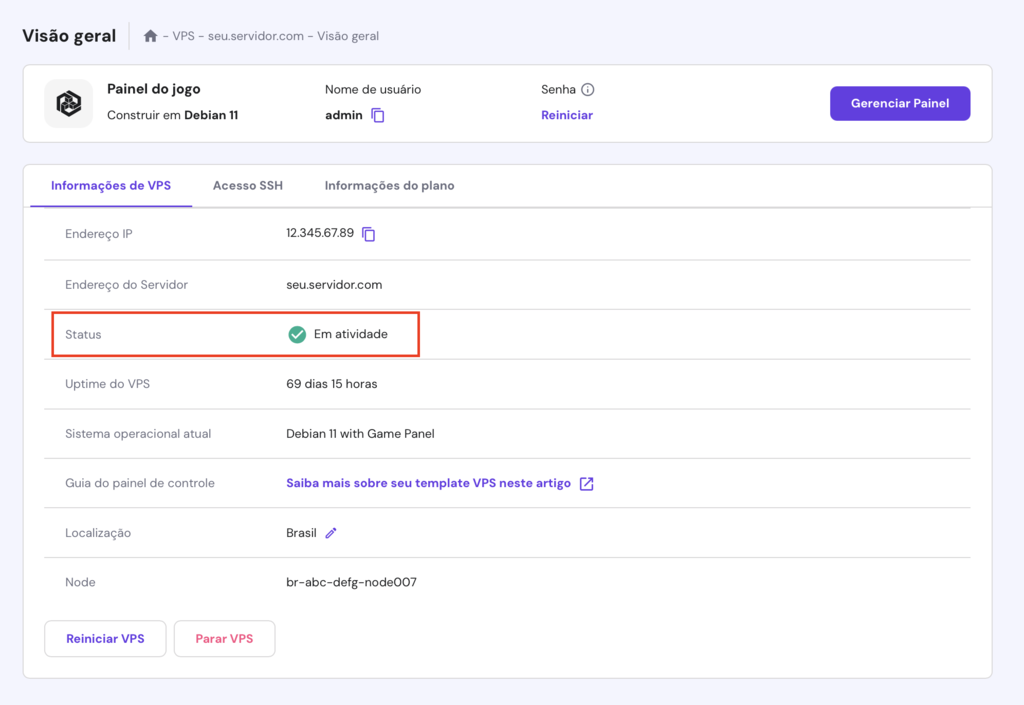The width and height of the screenshot is (1024, 705).
Task: Switch to the Acesso SSH tab
Action: pyautogui.click(x=247, y=185)
